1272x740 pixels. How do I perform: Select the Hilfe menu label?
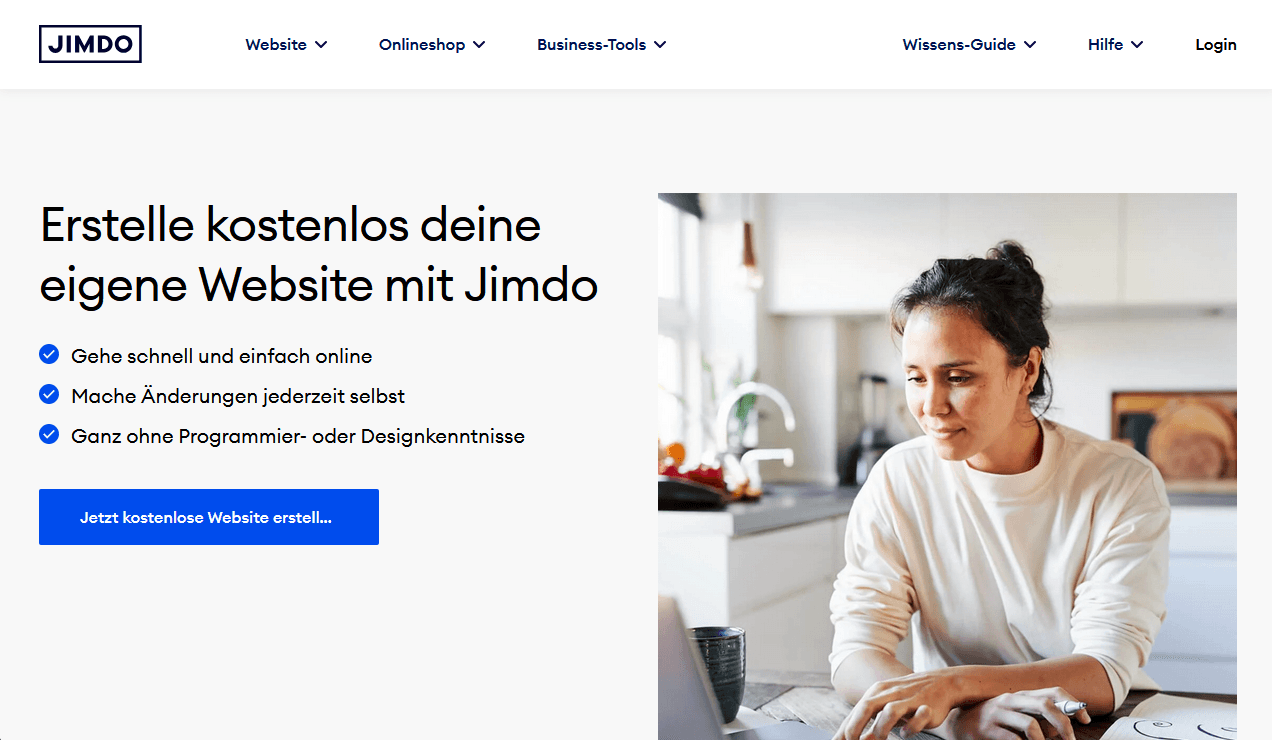click(x=1105, y=44)
